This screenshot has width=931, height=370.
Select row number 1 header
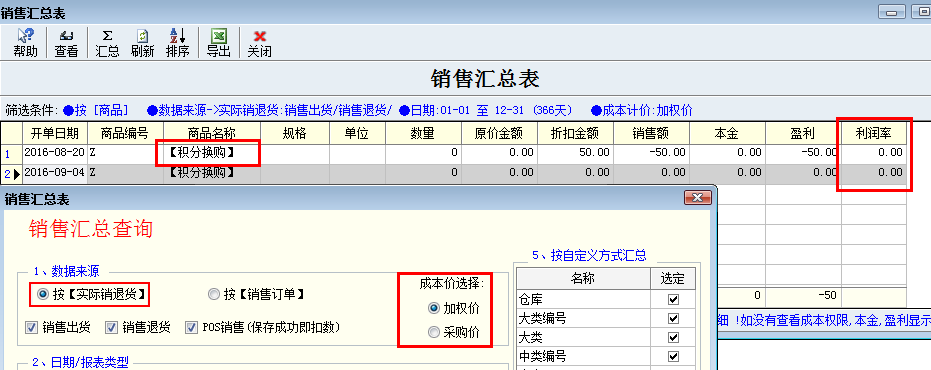tap(11, 153)
